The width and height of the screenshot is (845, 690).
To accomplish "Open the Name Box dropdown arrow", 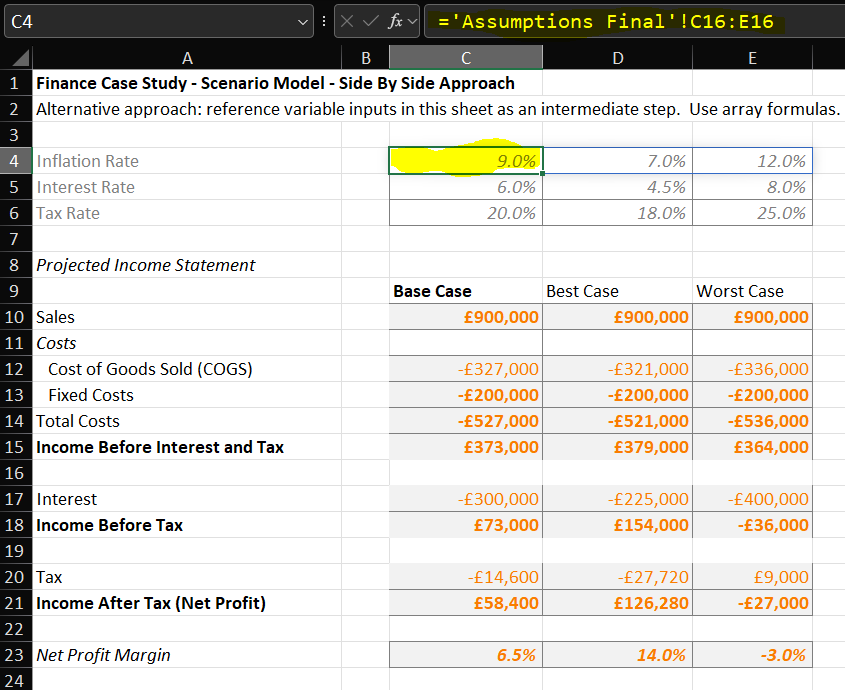I will [x=303, y=21].
